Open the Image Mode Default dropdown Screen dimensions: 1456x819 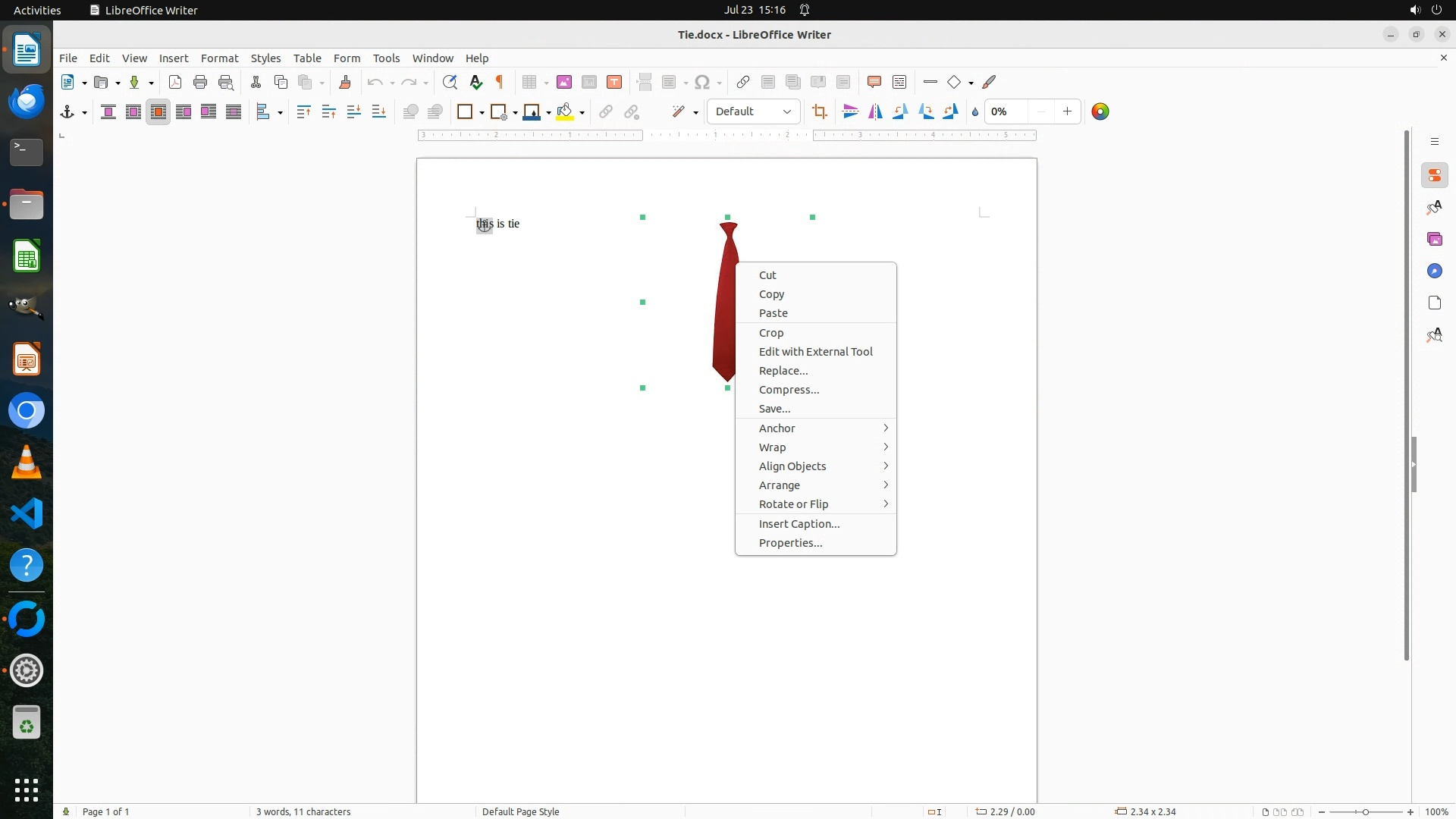pyautogui.click(x=753, y=112)
